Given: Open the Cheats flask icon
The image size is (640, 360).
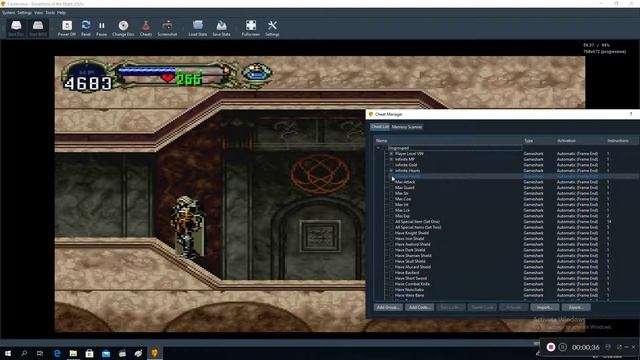Looking at the screenshot, I should tap(146, 28).
